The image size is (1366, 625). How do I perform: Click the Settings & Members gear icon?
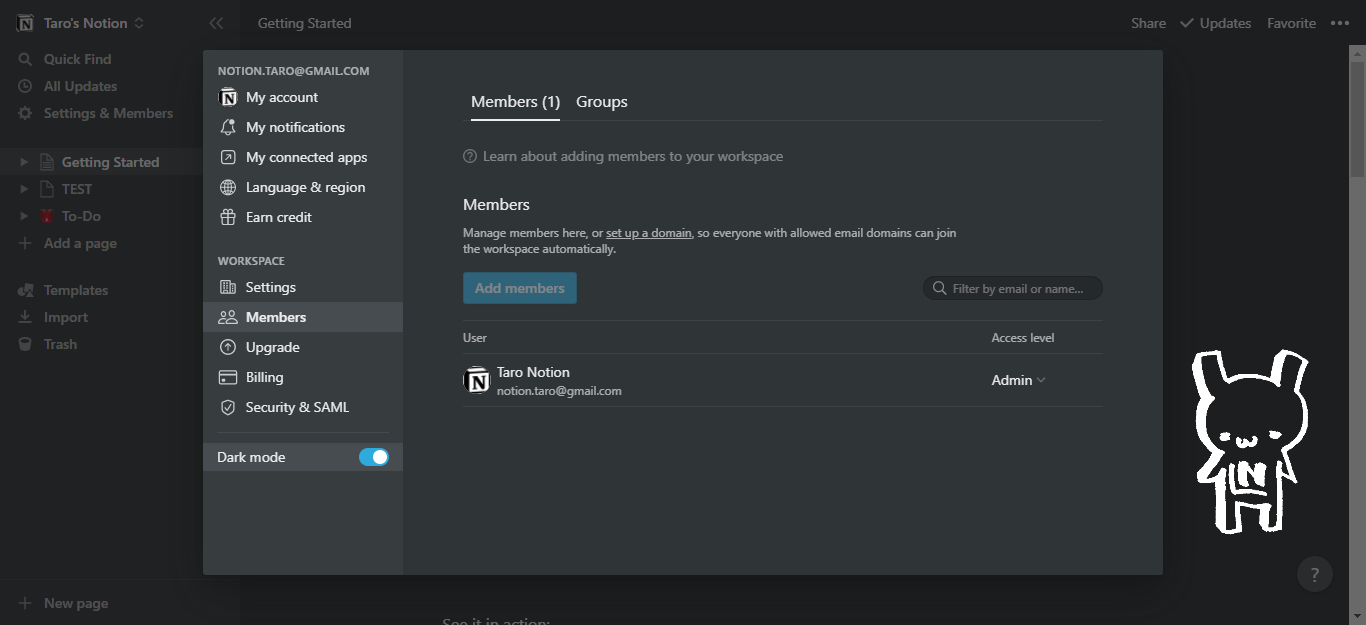coord(25,113)
